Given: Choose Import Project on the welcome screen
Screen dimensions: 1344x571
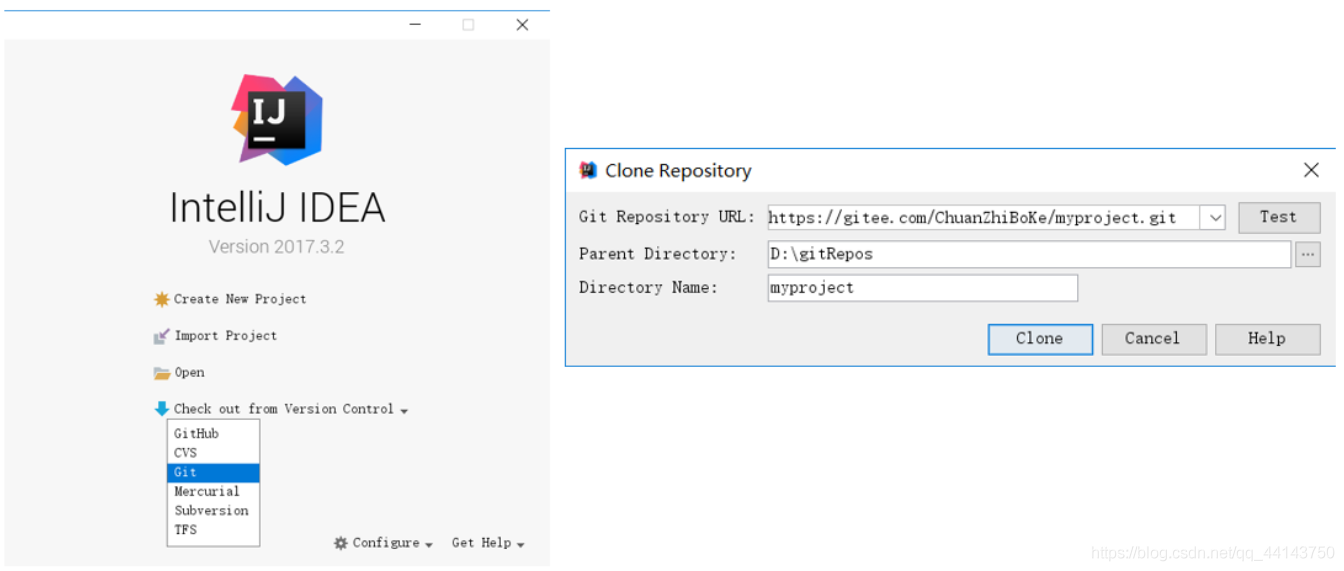Looking at the screenshot, I should coord(226,336).
